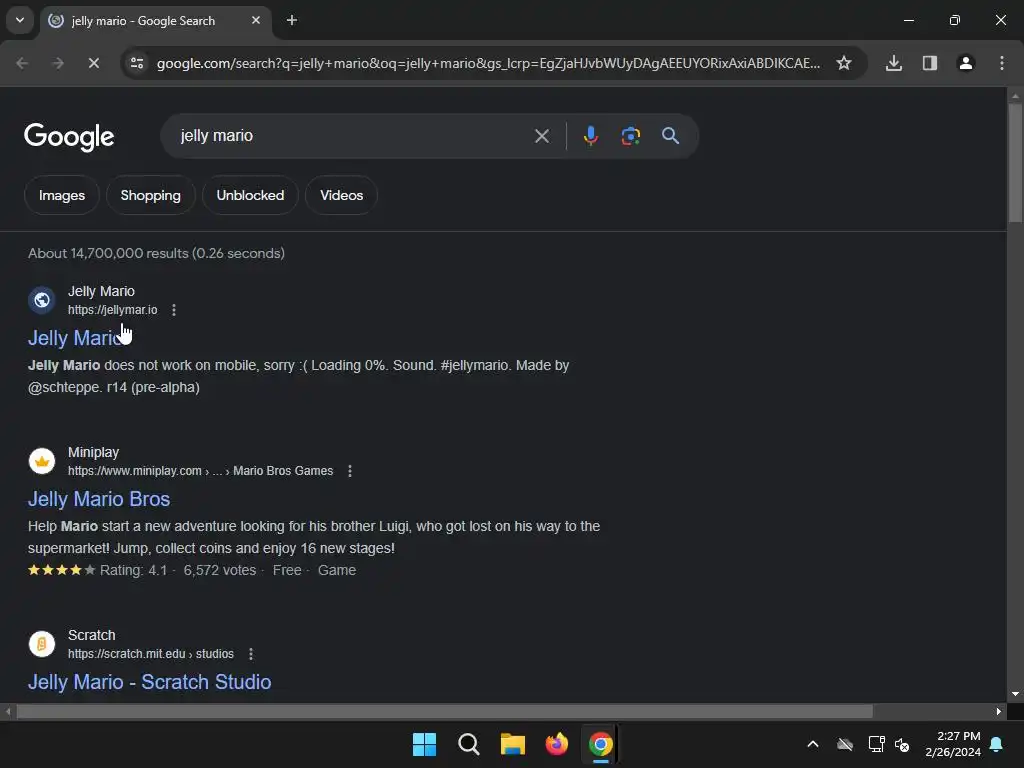The width and height of the screenshot is (1024, 768).
Task: Open the clock and calendar flyout
Action: click(x=953, y=744)
